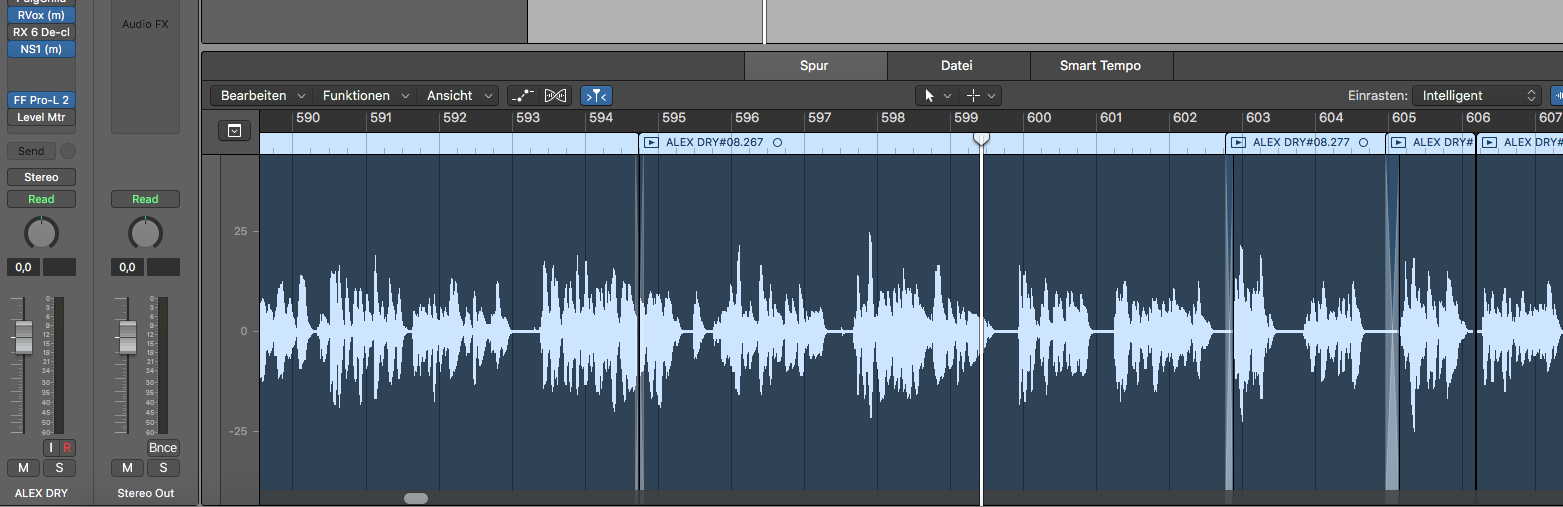1563x507 pixels.
Task: Toggle the blue Catch Playhead button
Action: pyautogui.click(x=596, y=96)
